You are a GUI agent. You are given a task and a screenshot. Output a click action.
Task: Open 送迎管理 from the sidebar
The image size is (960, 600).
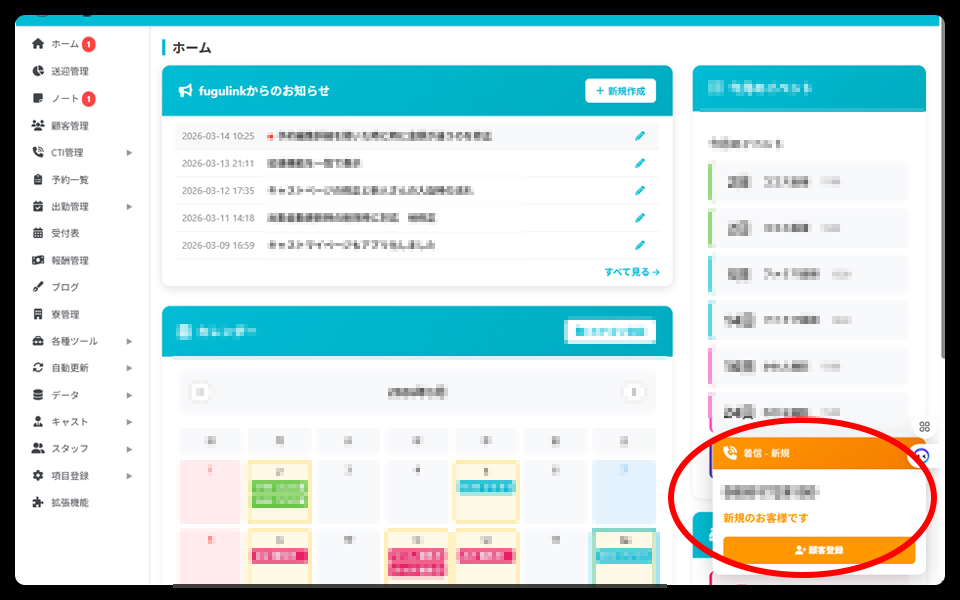(38, 71)
